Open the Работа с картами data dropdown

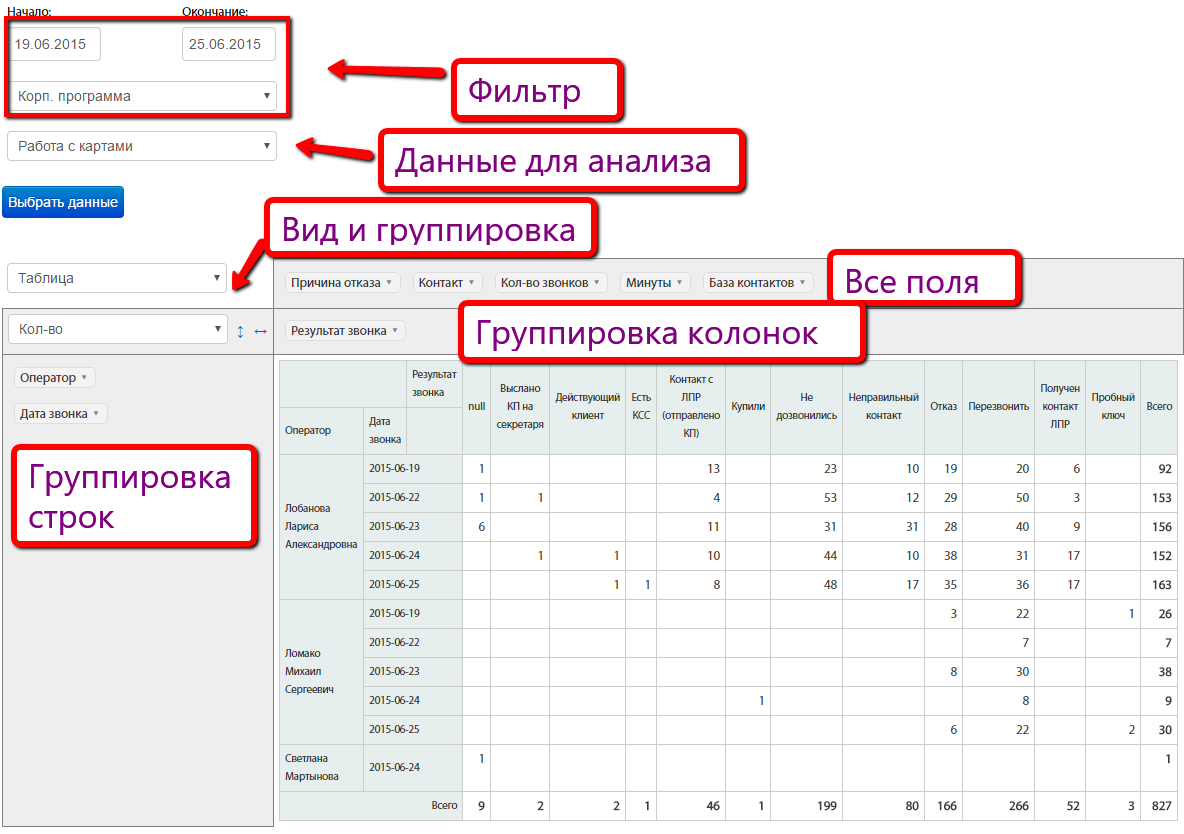(141, 146)
